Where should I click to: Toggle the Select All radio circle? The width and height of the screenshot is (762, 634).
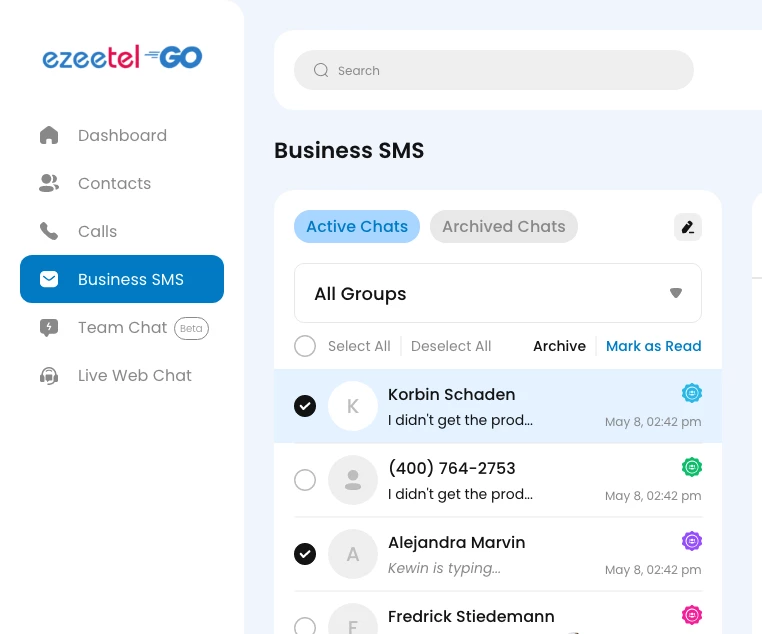click(305, 346)
